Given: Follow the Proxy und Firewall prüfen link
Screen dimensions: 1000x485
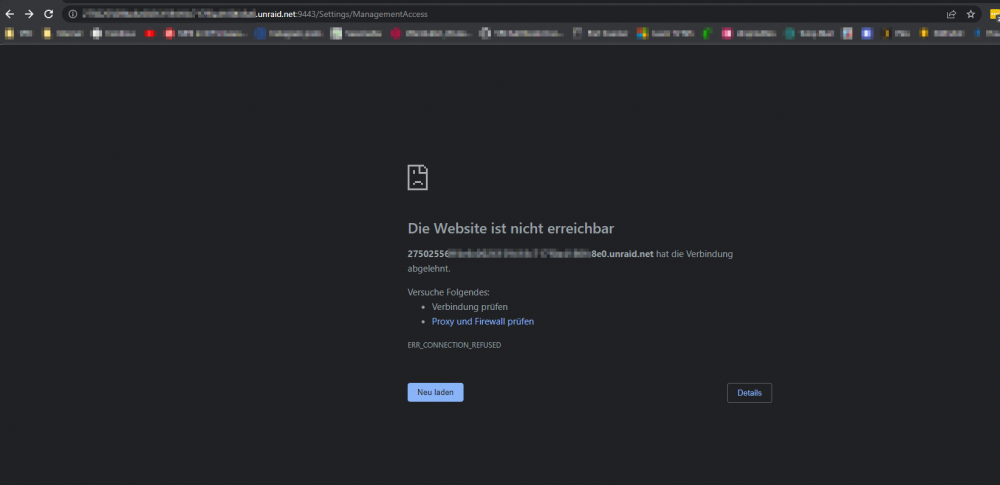Looking at the screenshot, I should pos(483,322).
